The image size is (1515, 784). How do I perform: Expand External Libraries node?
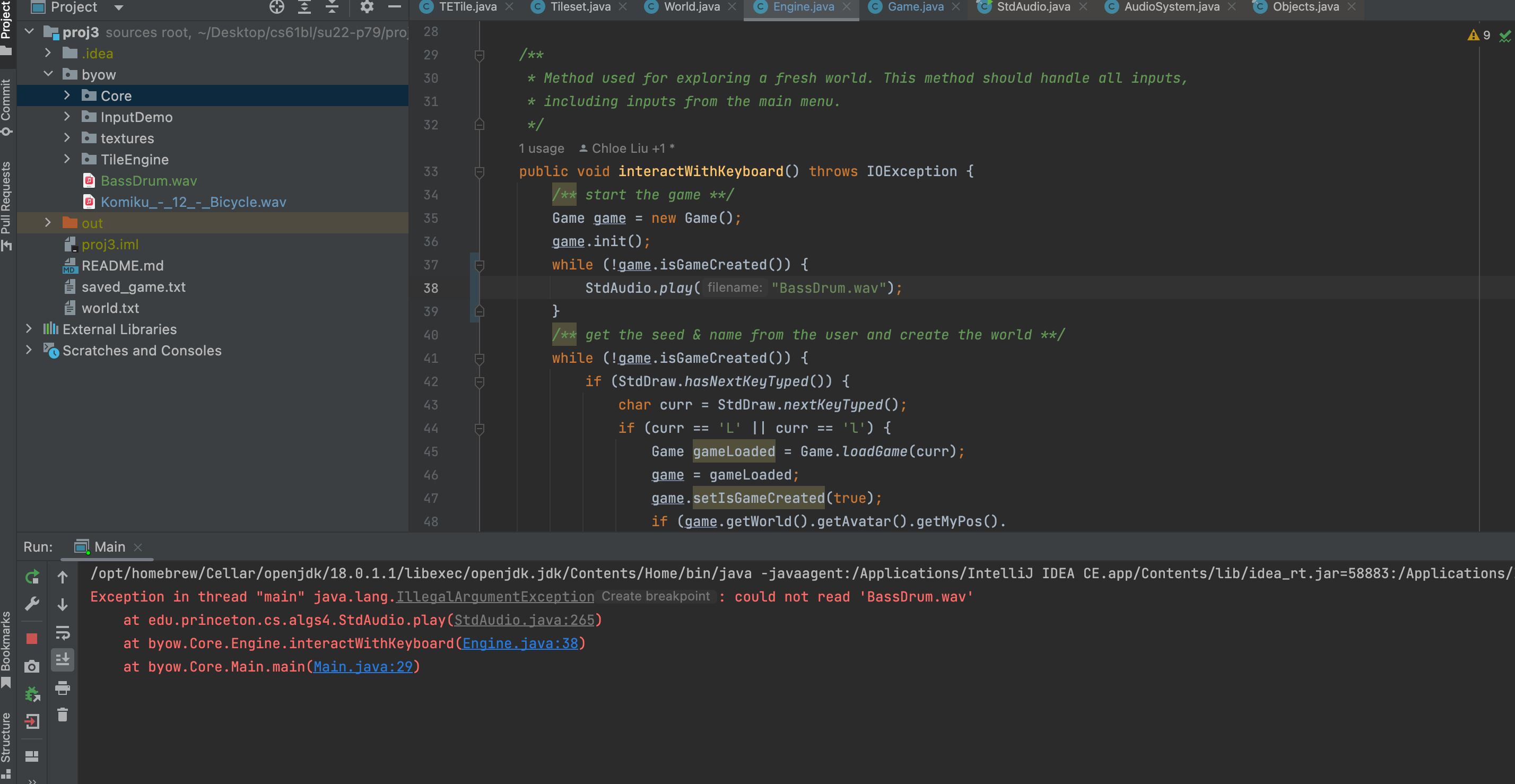tap(29, 329)
